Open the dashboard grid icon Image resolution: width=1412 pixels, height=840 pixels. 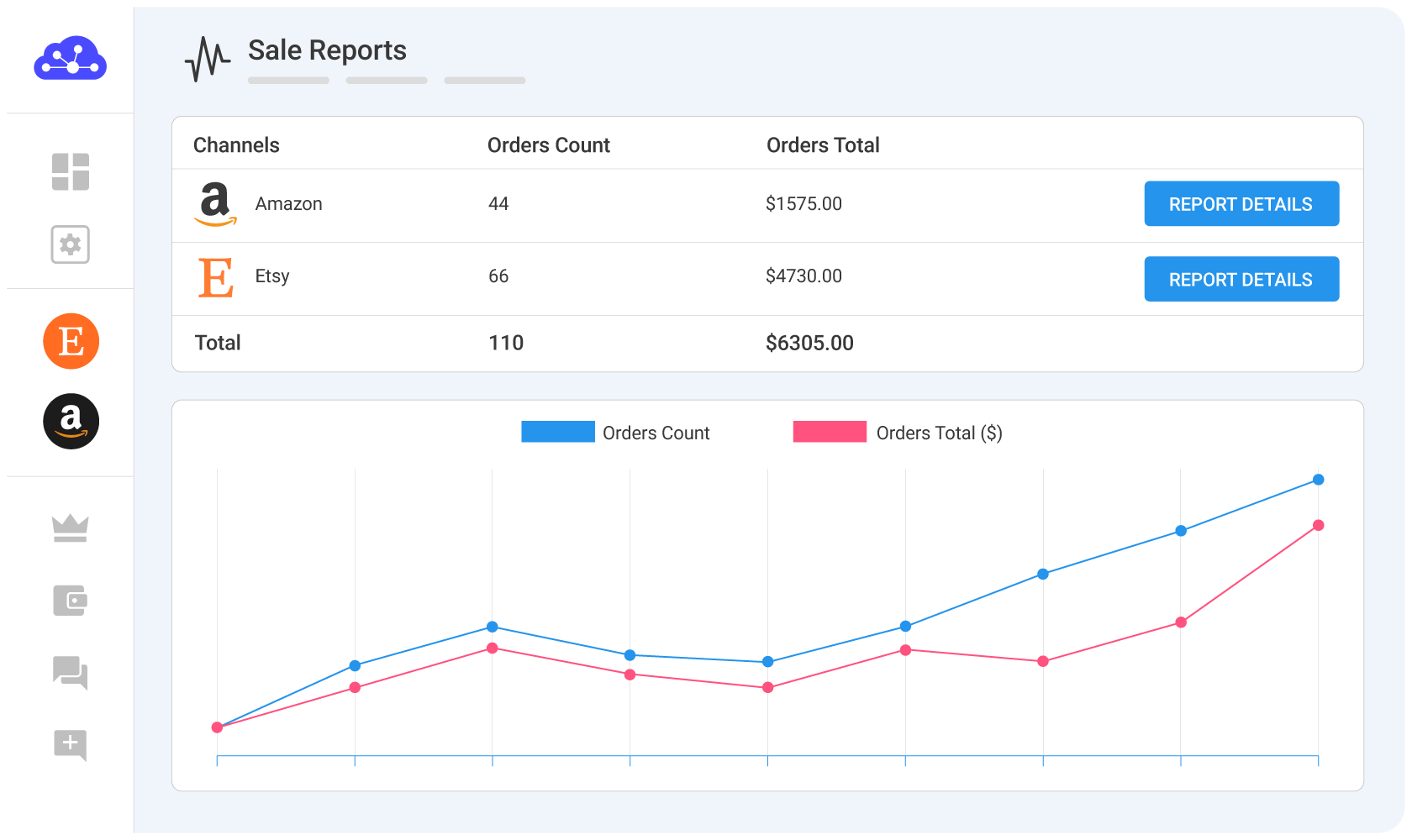[x=71, y=172]
